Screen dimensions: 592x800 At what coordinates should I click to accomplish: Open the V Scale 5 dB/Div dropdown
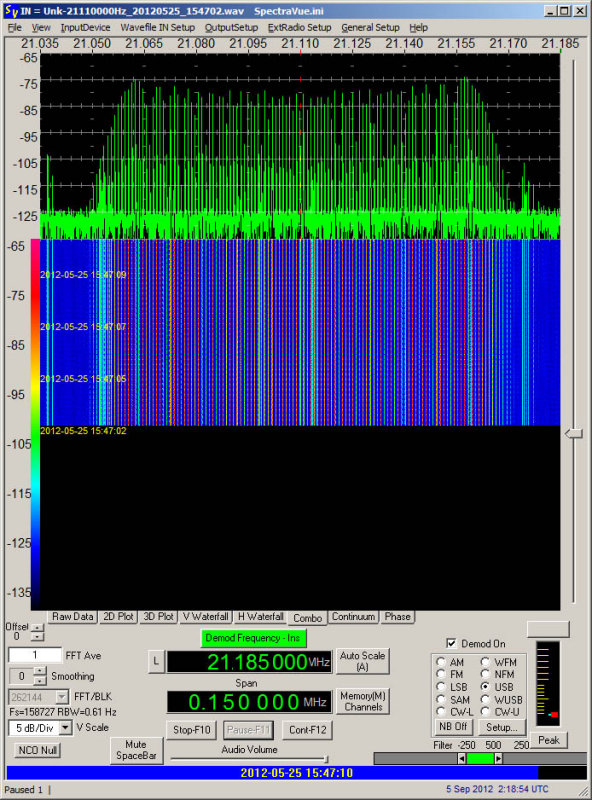(66, 728)
